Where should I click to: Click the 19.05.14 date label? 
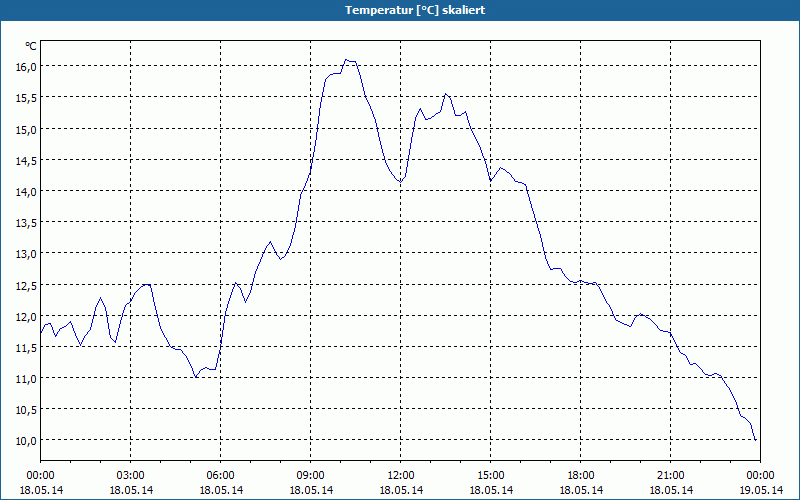761,490
